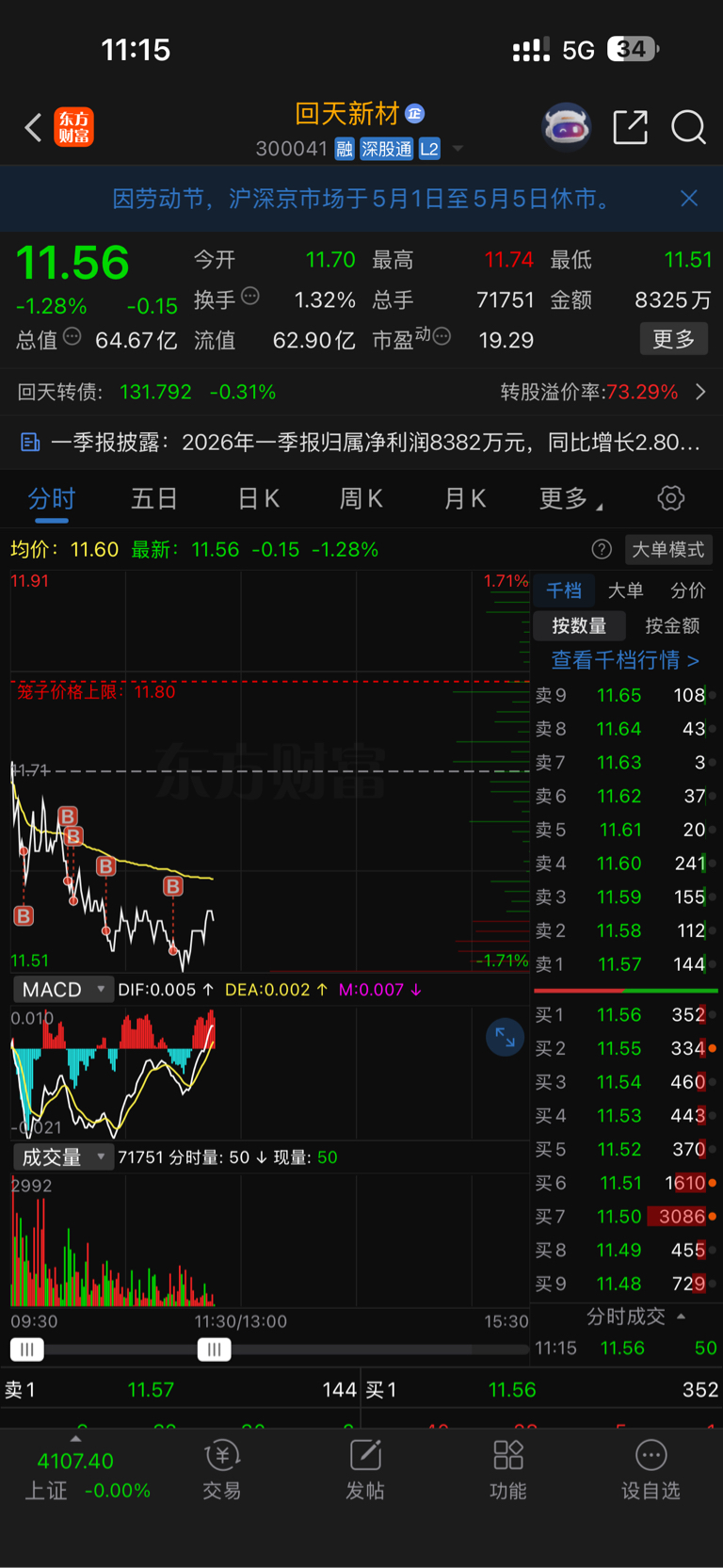Click right time range slider handle
This screenshot has height=1568, width=723.
pos(215,1350)
